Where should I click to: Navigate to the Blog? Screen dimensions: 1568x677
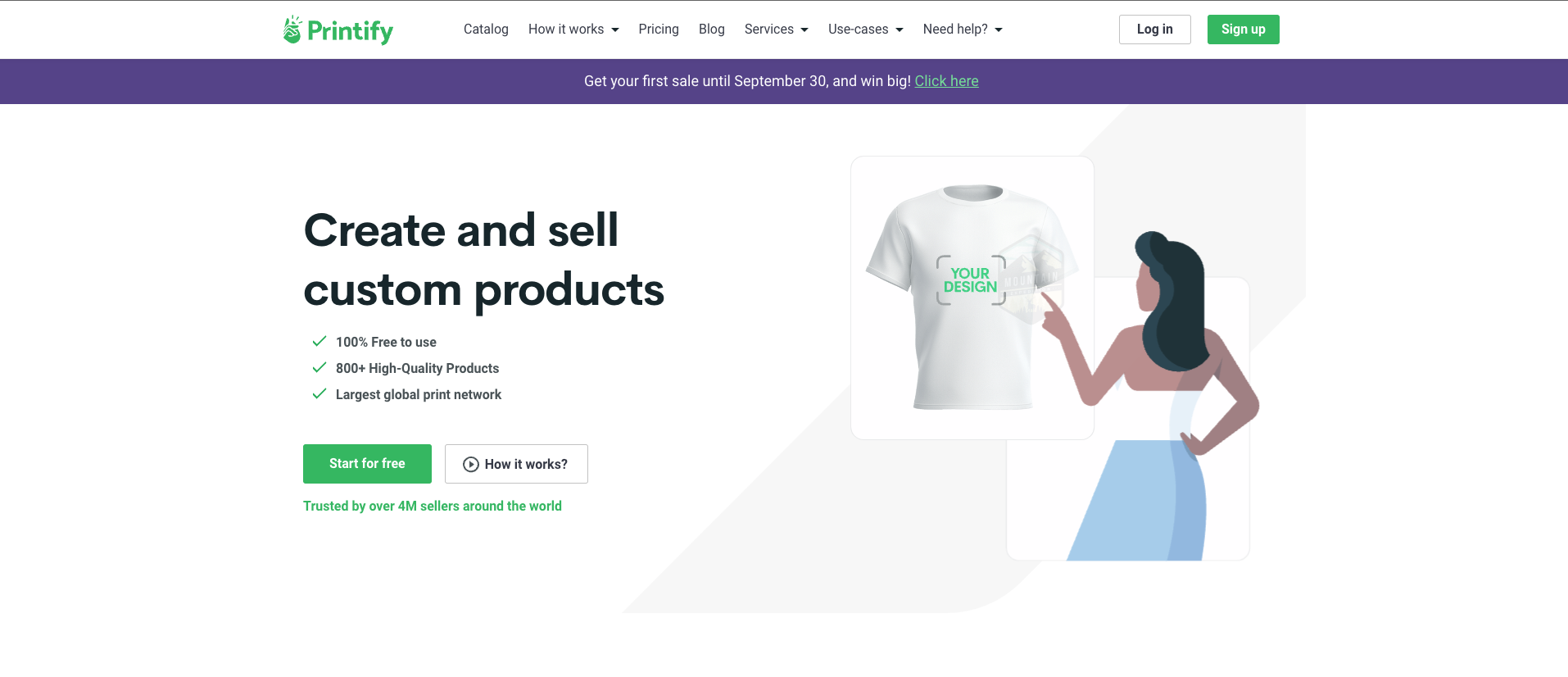tap(711, 30)
